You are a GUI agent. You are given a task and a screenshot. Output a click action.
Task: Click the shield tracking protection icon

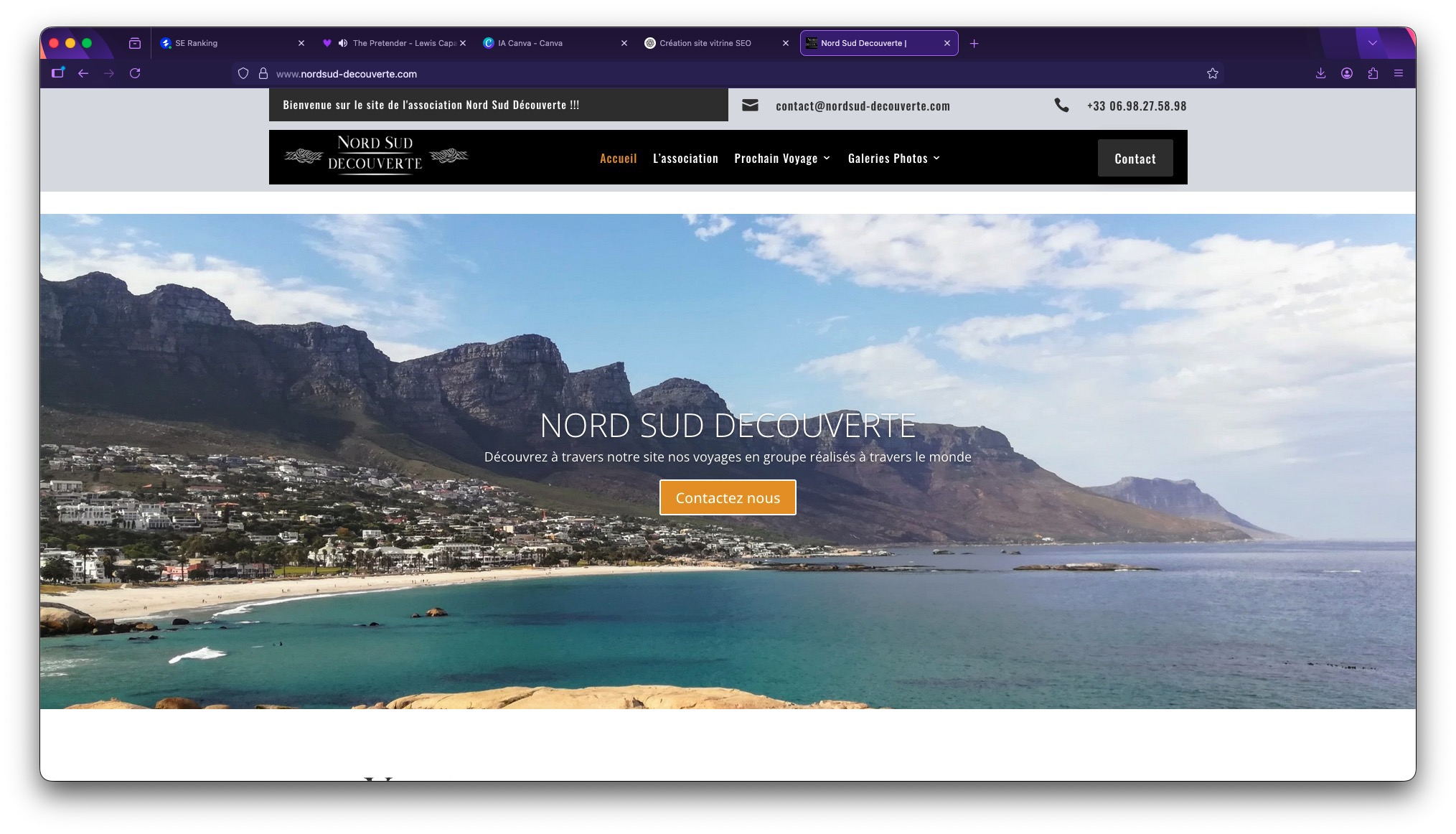pyautogui.click(x=243, y=73)
